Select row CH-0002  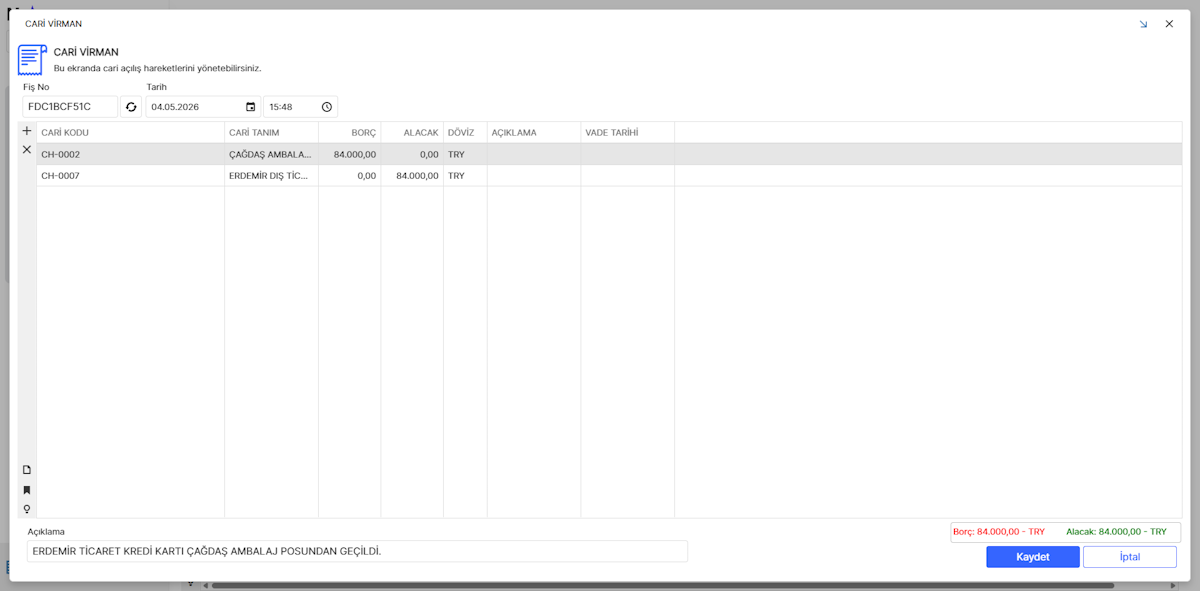pos(609,154)
